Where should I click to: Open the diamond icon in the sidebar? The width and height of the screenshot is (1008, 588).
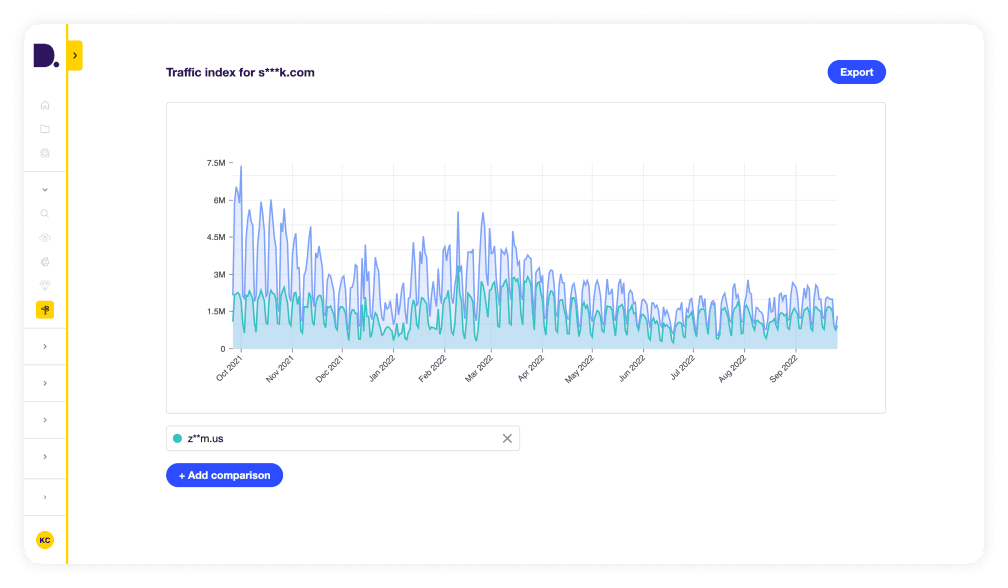pos(45,285)
